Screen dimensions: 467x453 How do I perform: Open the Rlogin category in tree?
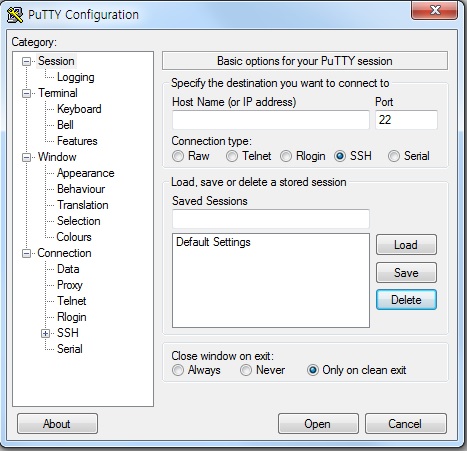pos(72,317)
